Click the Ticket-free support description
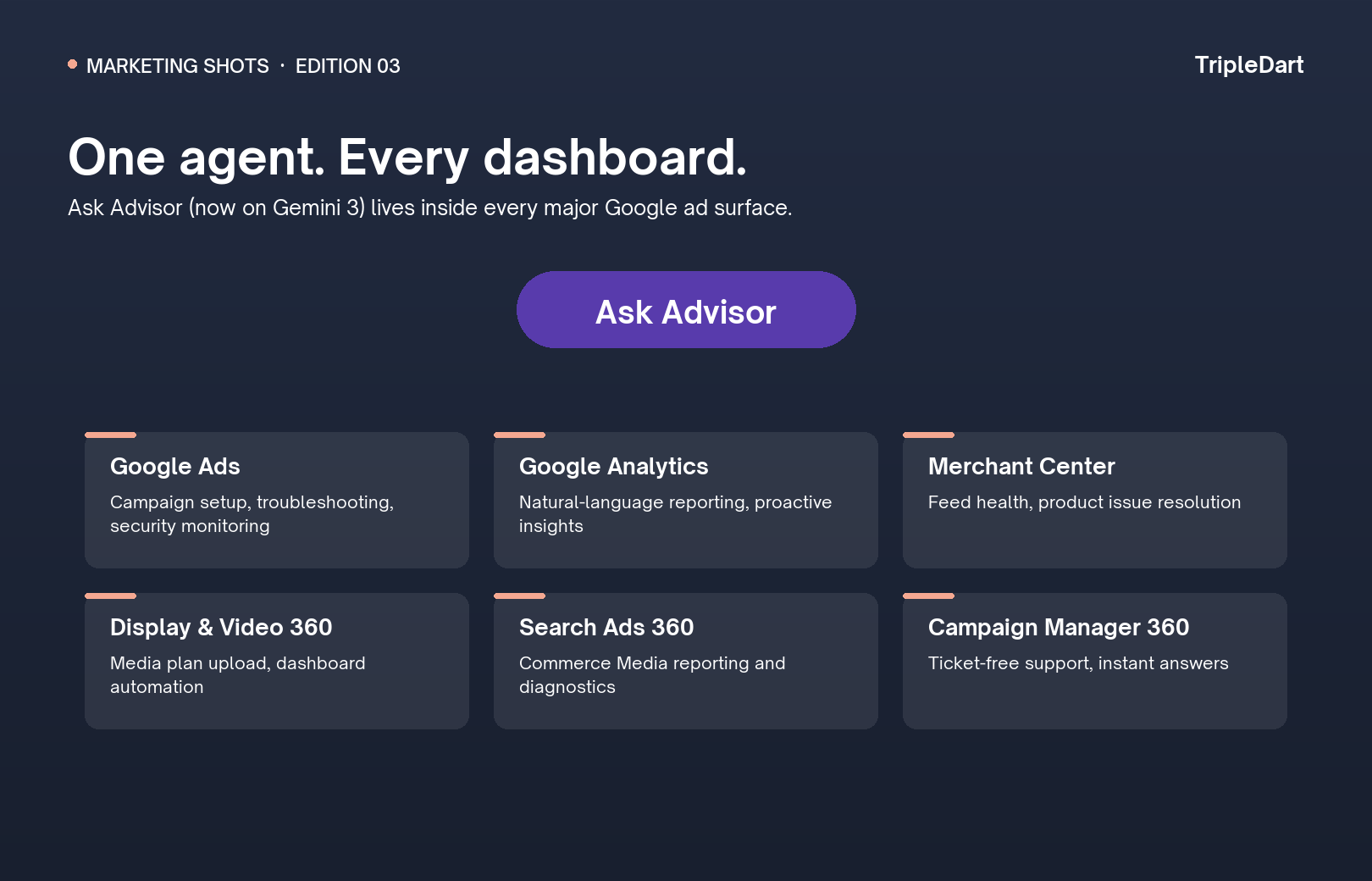1372x881 pixels. pyautogui.click(x=1078, y=663)
